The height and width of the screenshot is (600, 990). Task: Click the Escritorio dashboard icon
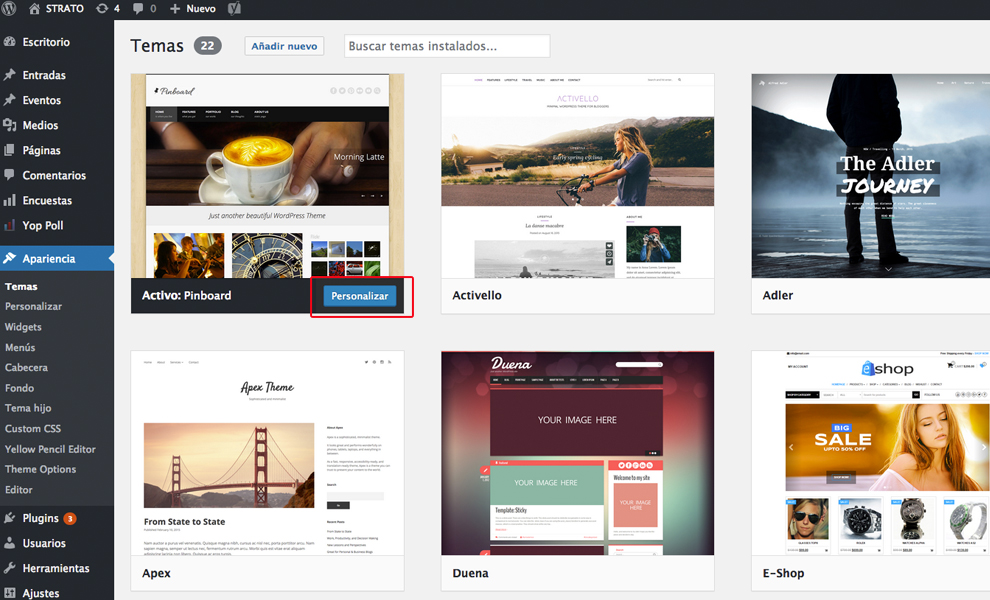tap(9, 42)
